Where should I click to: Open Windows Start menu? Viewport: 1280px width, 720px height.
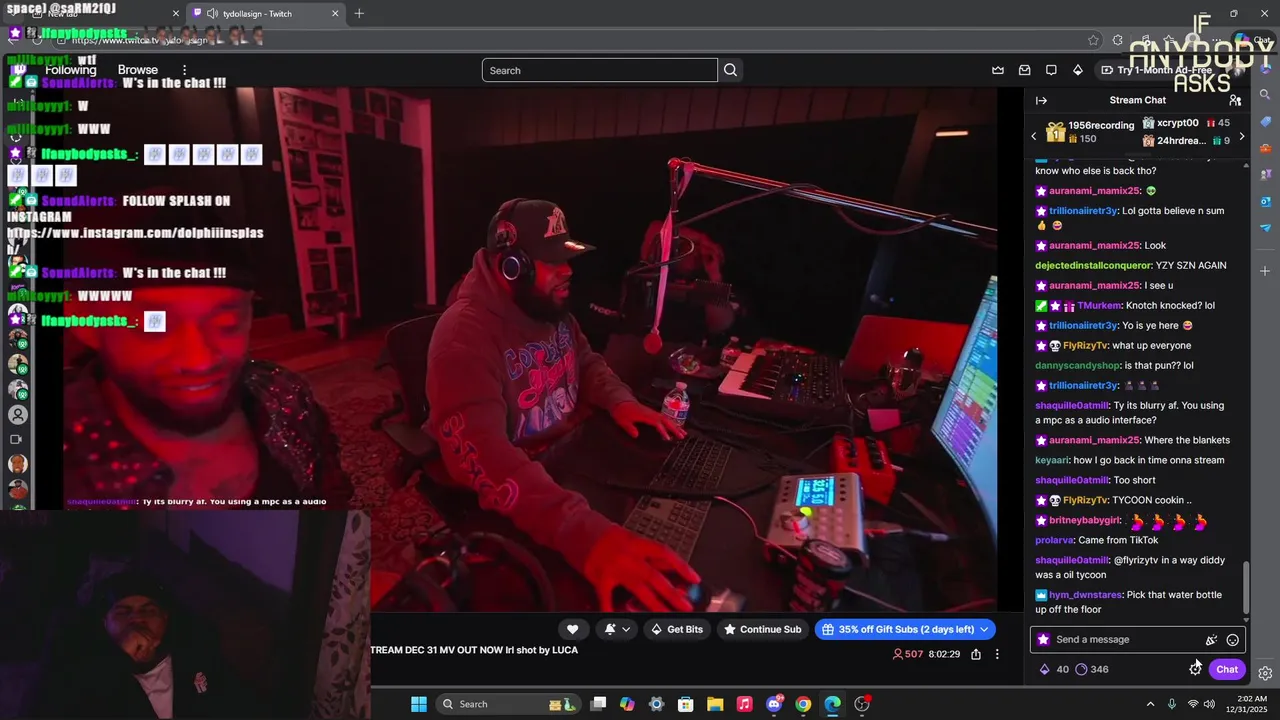tap(419, 704)
